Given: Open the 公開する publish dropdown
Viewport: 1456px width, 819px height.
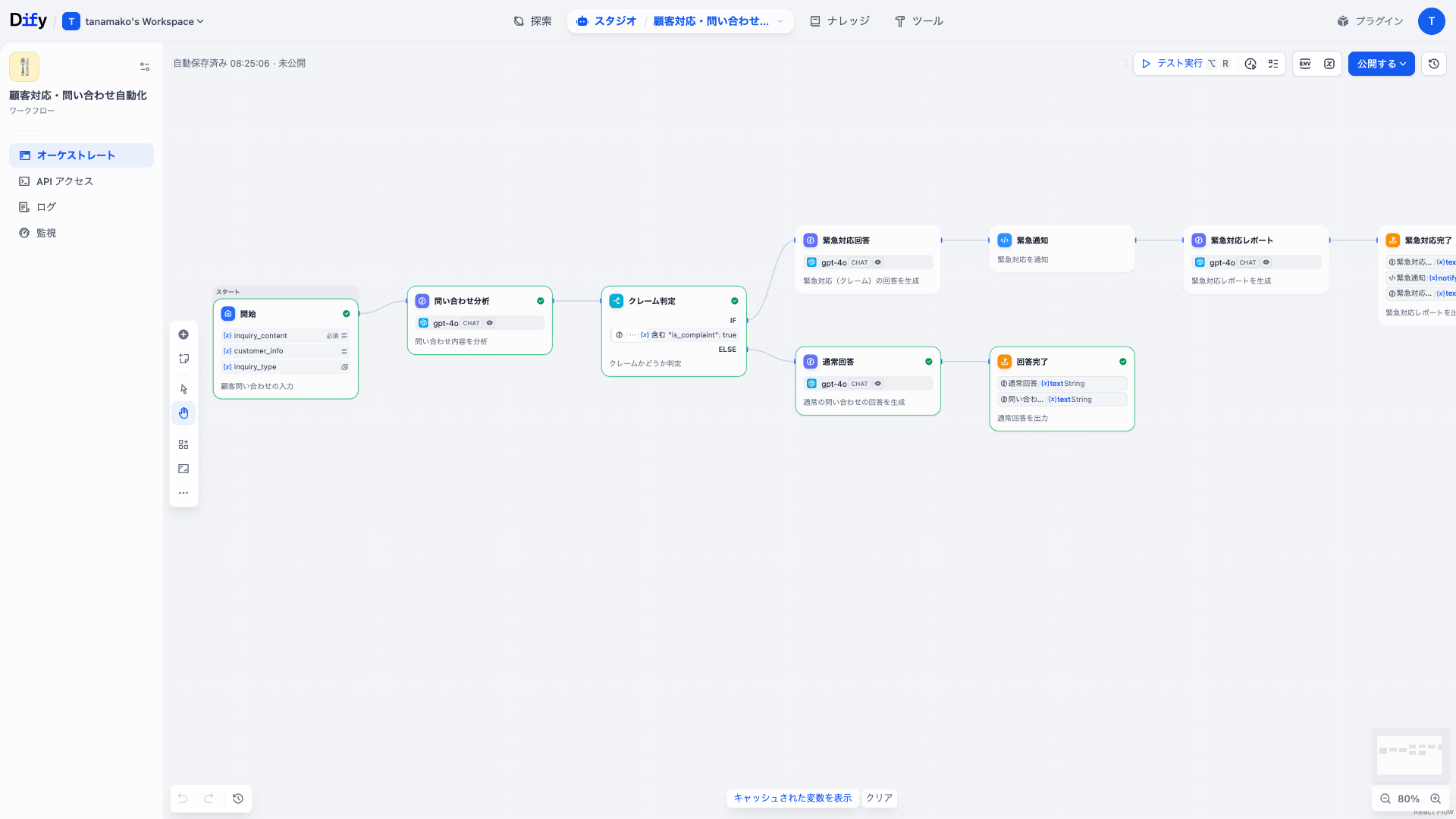Looking at the screenshot, I should (x=1382, y=64).
